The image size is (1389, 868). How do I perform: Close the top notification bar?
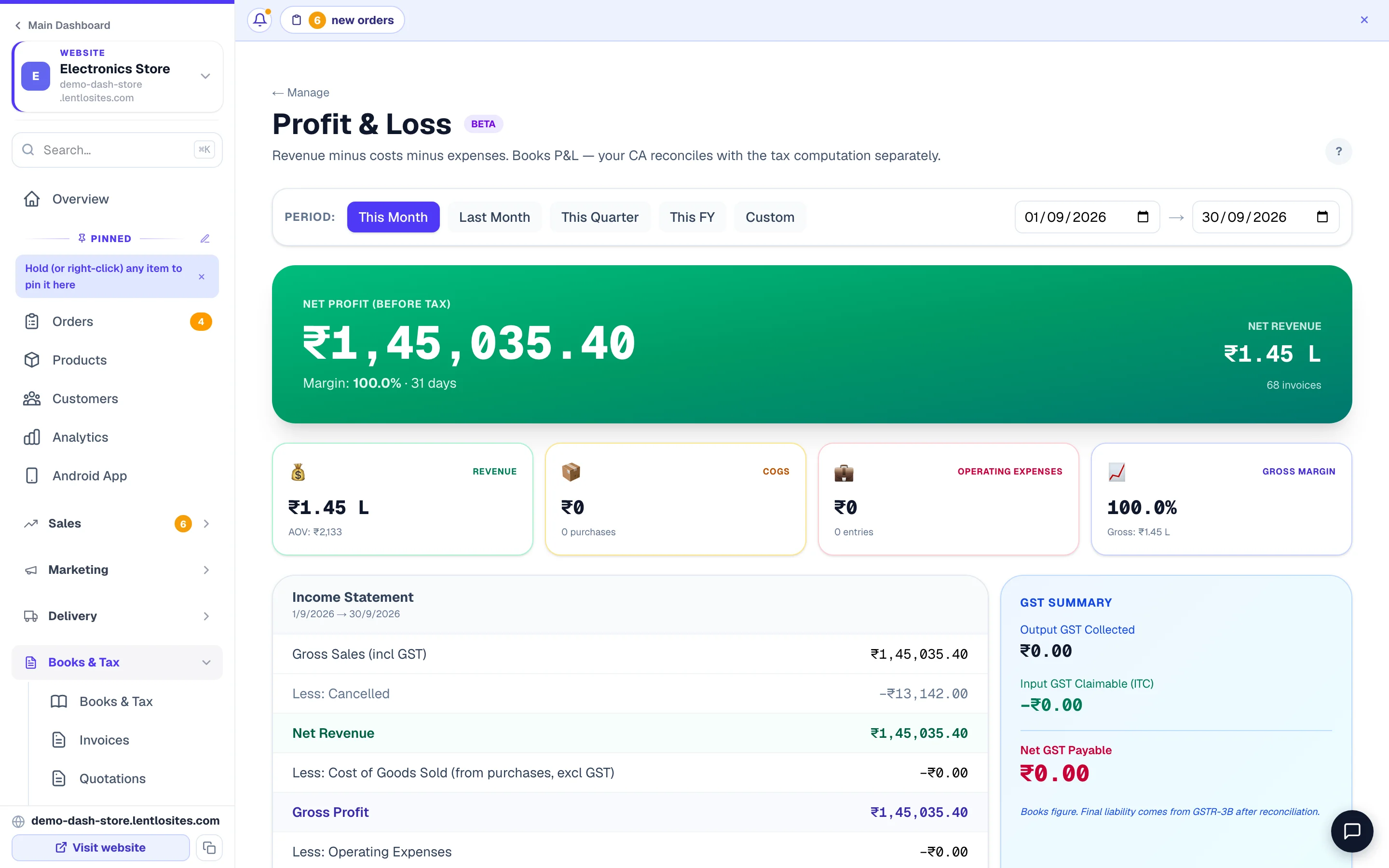point(1364,20)
